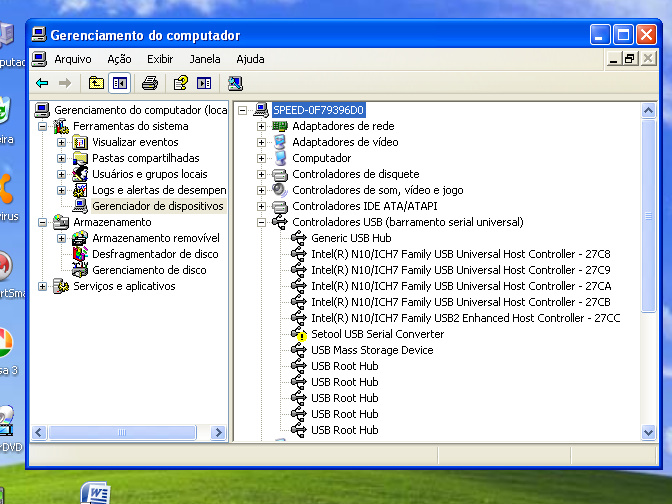Viewport: 672px width, 504px height.
Task: Open the Exibir menu
Action: point(160,59)
